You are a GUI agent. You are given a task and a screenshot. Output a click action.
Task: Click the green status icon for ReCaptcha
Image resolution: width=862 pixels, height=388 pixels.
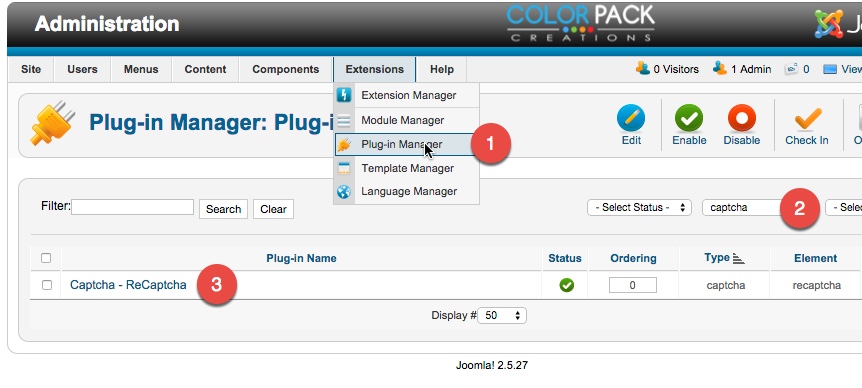[566, 285]
